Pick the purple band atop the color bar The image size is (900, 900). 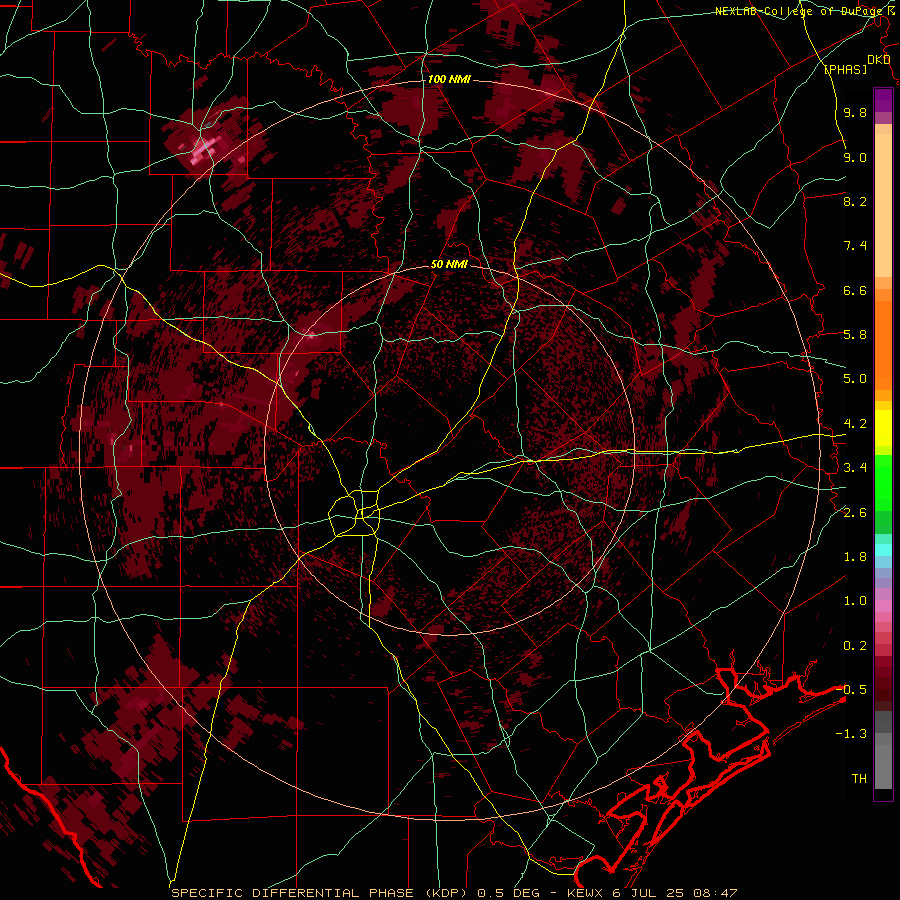[x=883, y=100]
